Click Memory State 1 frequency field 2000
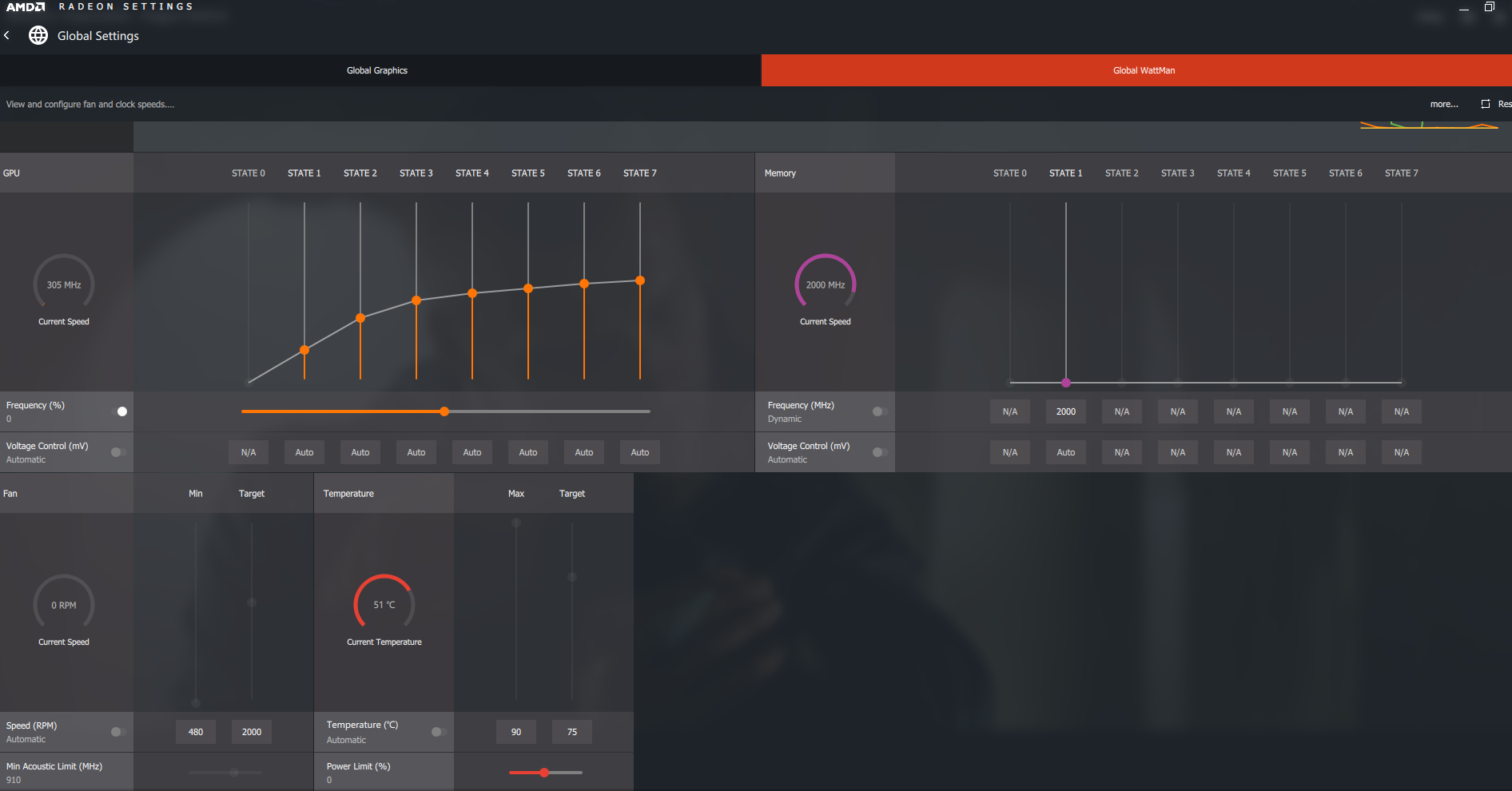 pos(1066,411)
